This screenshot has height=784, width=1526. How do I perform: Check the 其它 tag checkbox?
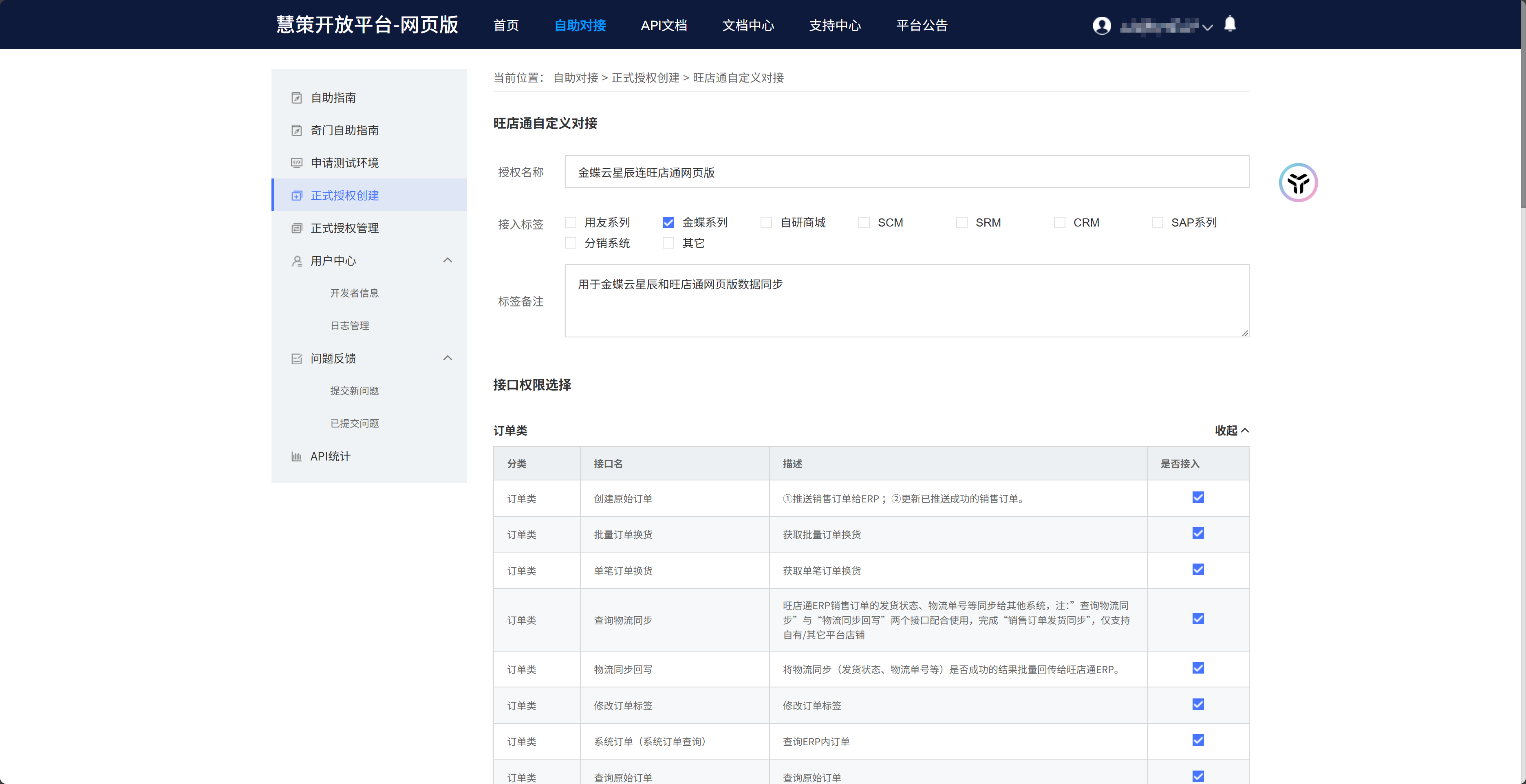668,243
